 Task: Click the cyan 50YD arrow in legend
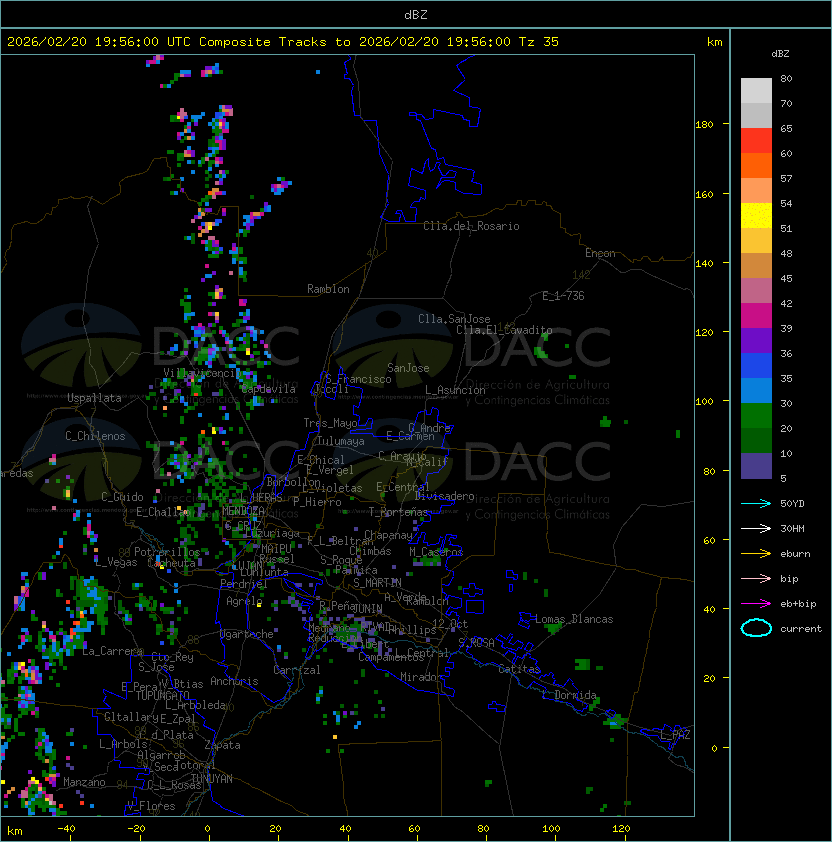[756, 503]
